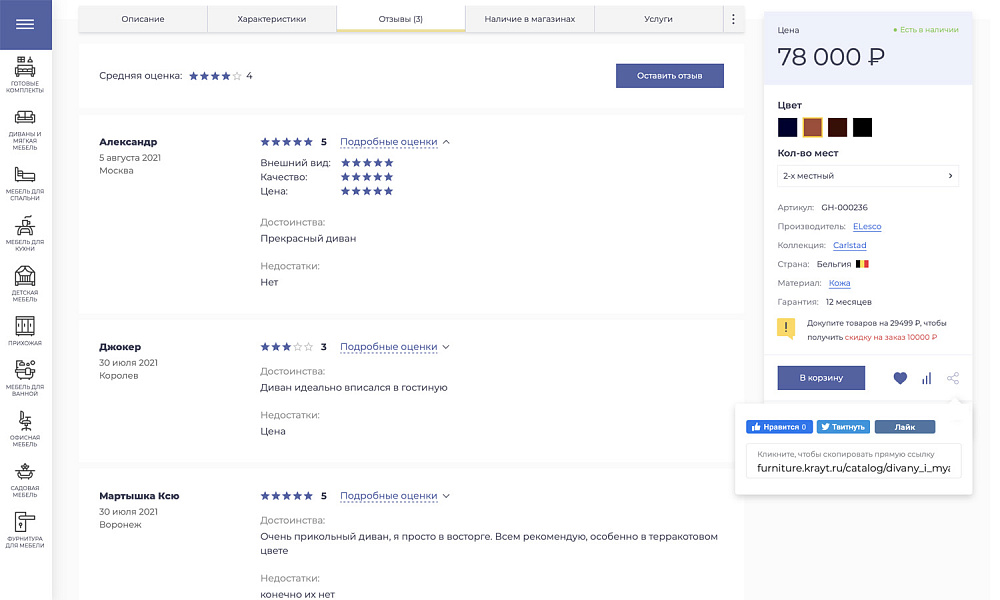Click the direct link field to copy URL

coord(853,466)
